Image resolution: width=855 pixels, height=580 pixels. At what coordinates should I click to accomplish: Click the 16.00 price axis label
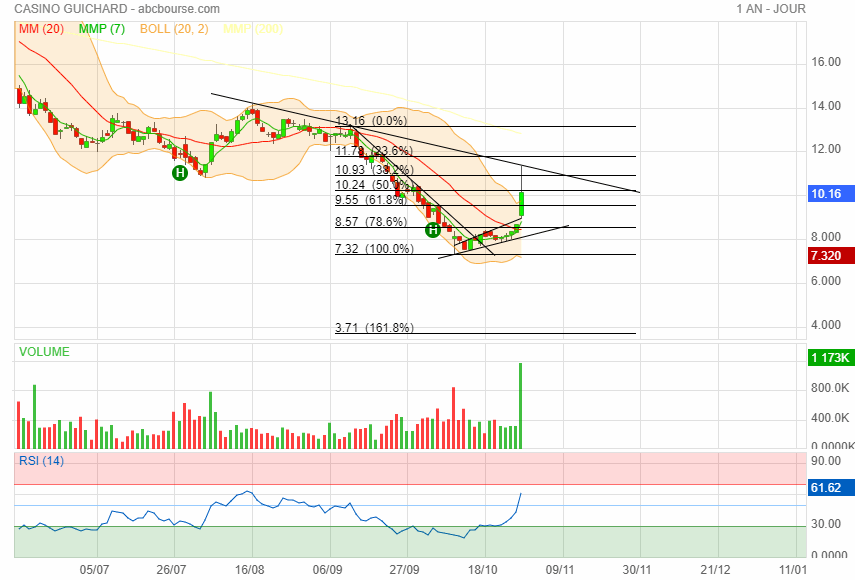point(826,62)
